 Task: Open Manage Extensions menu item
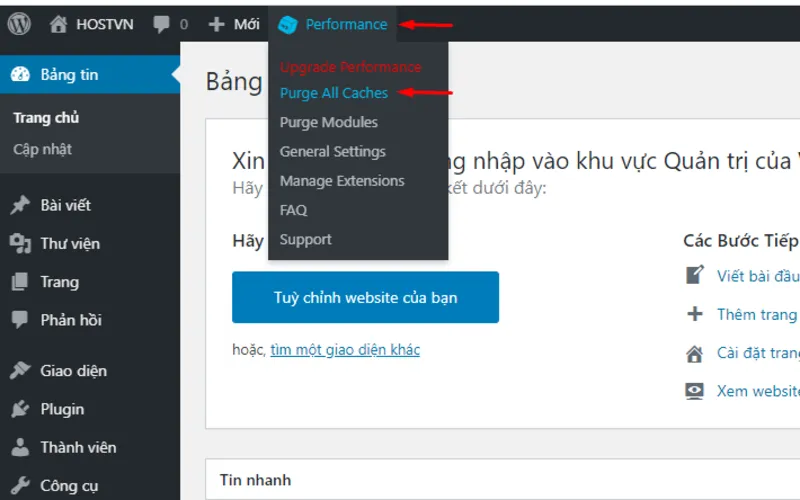(x=342, y=181)
